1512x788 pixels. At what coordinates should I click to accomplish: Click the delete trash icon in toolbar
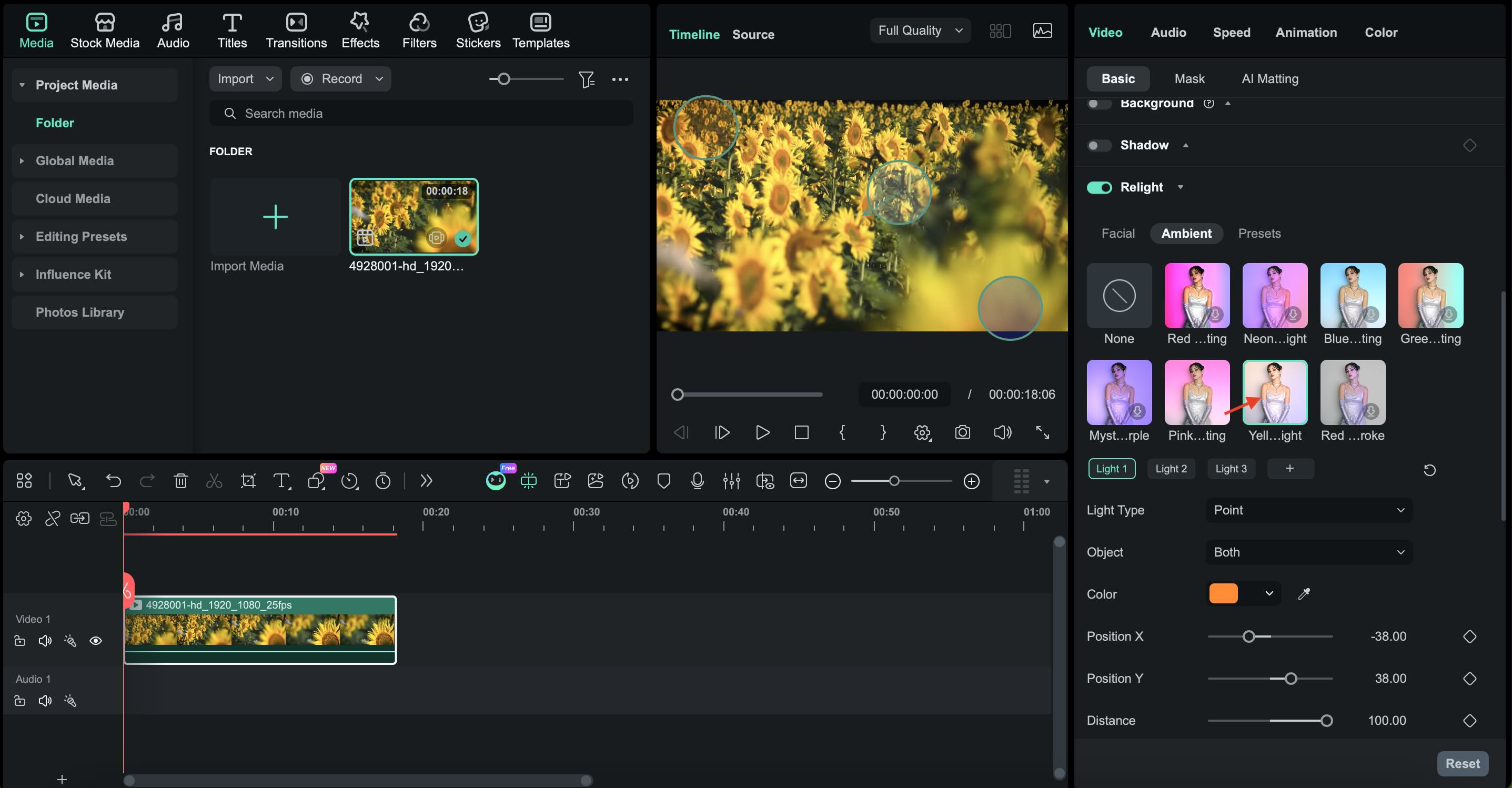point(181,481)
